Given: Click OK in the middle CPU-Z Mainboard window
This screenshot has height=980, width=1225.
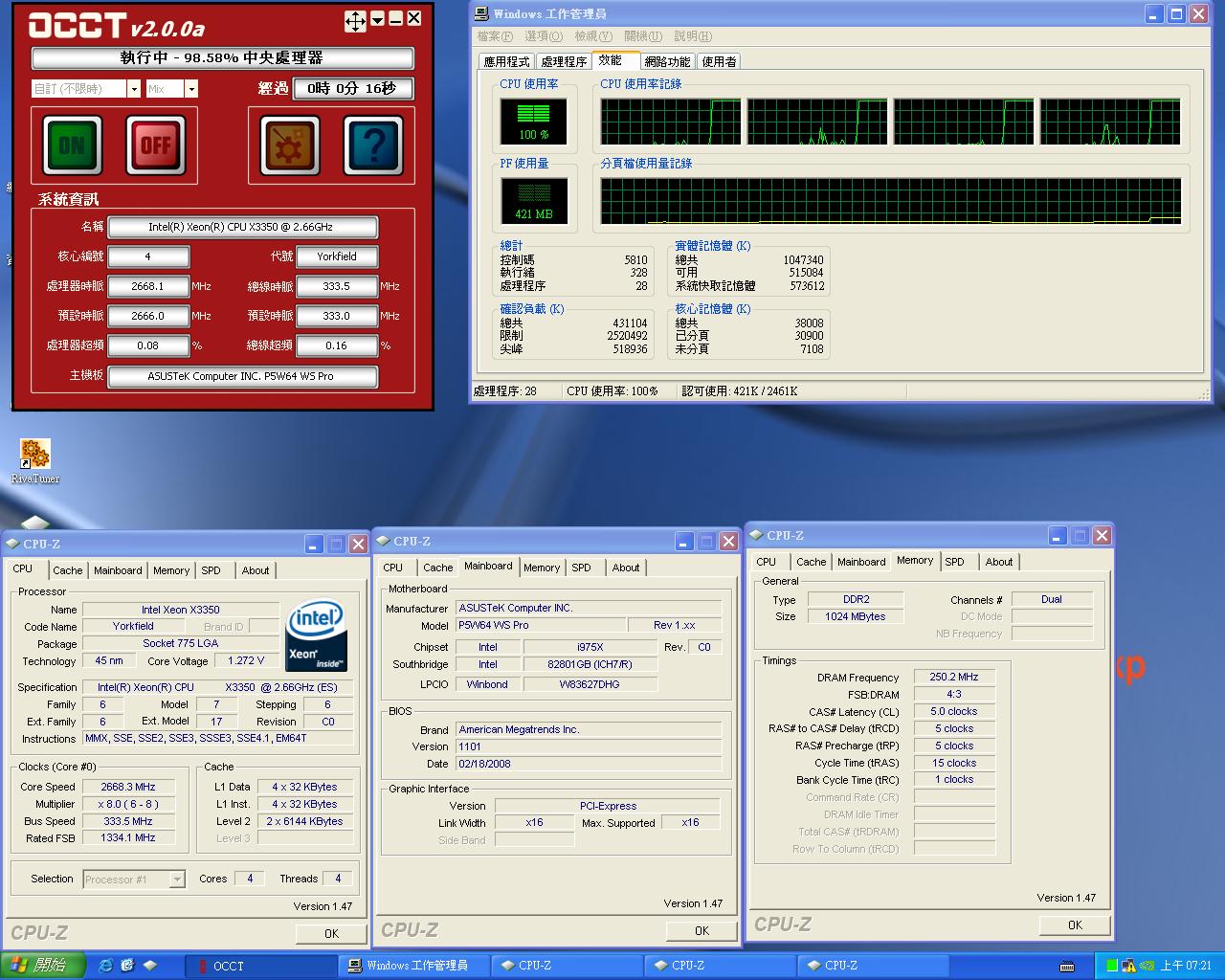Looking at the screenshot, I should pos(702,930).
